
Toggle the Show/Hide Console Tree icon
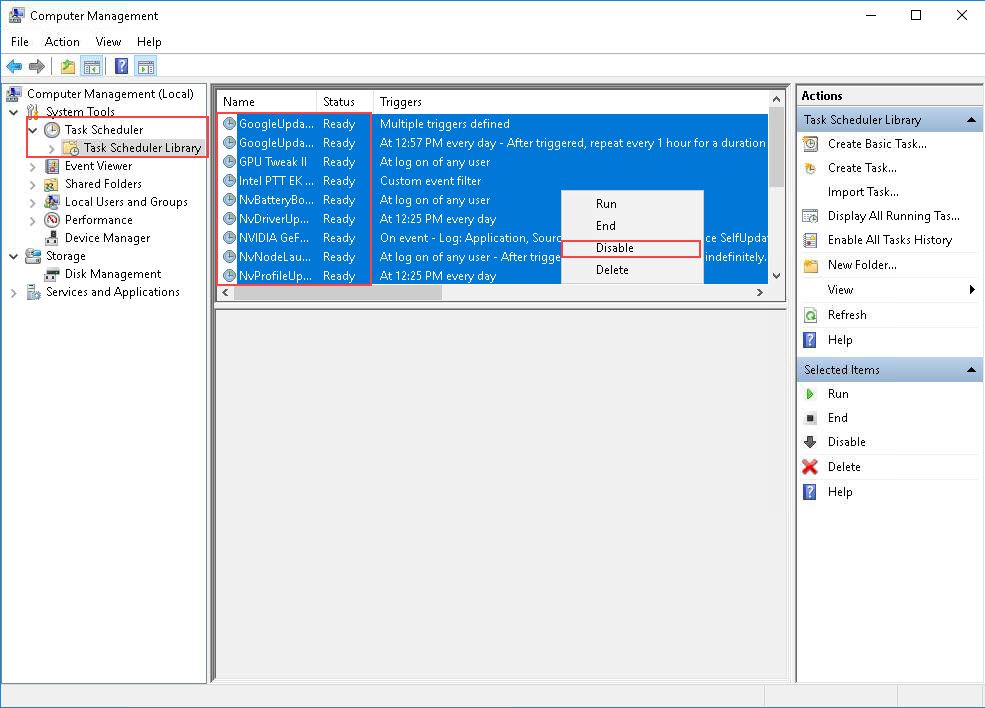point(92,66)
